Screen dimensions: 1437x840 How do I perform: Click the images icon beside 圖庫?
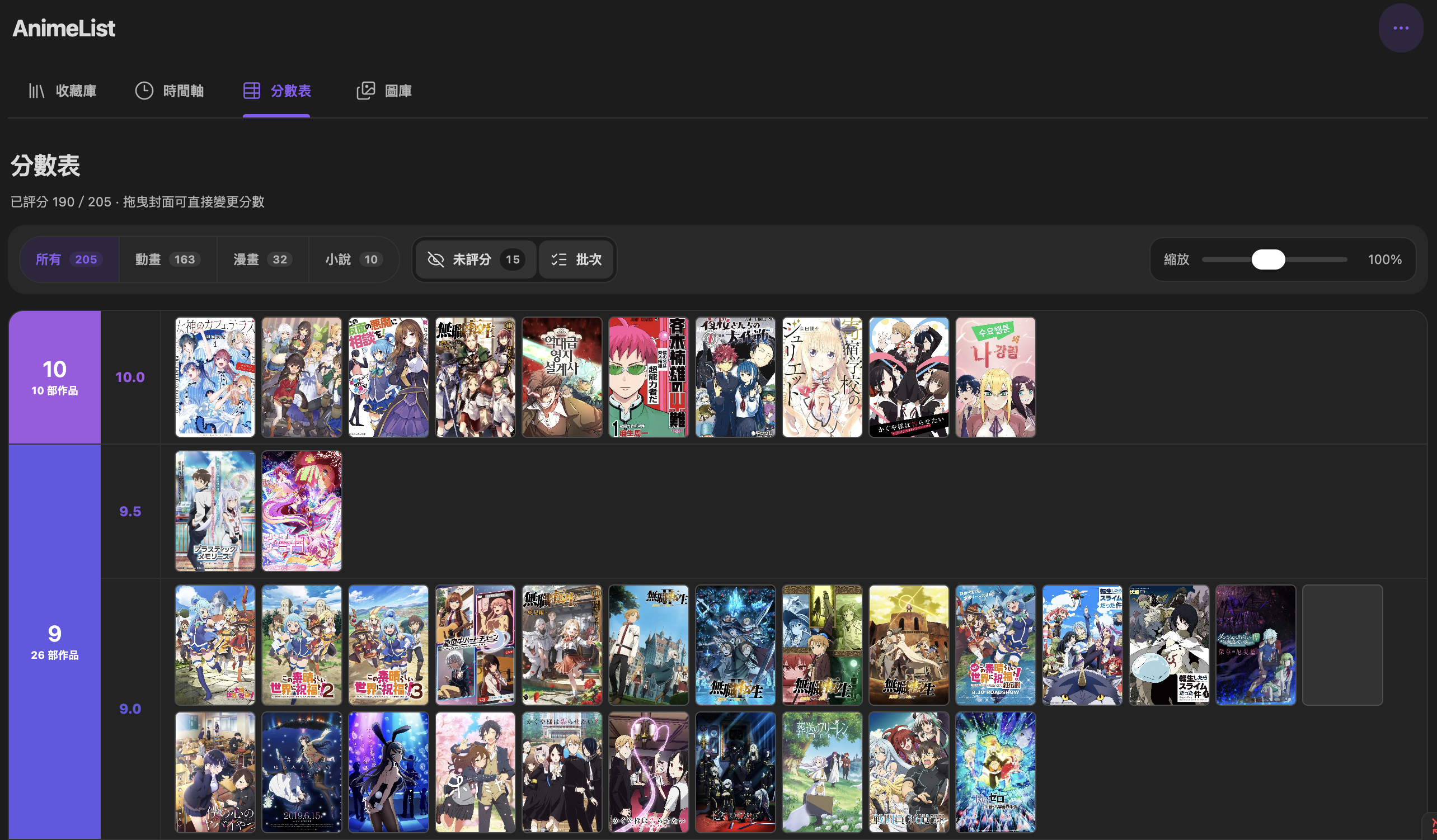365,91
